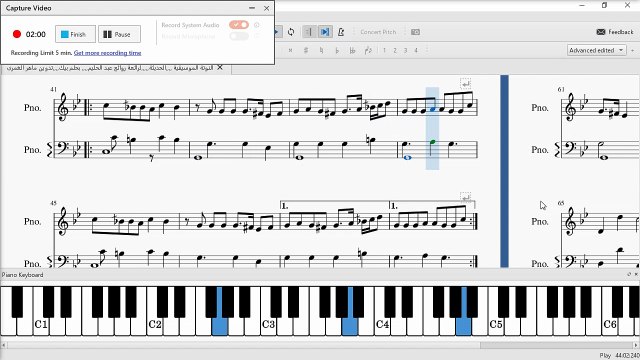
Task: Toggle Record System Audio switch
Action: (x=239, y=25)
